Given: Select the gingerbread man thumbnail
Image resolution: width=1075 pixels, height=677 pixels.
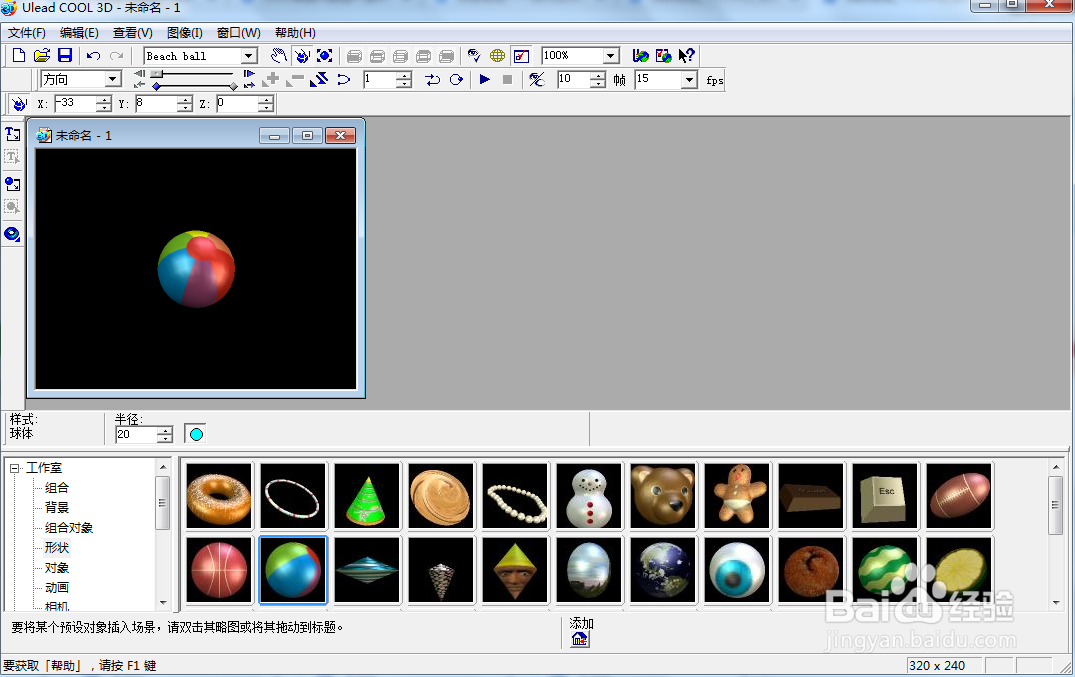Looking at the screenshot, I should tap(737, 496).
